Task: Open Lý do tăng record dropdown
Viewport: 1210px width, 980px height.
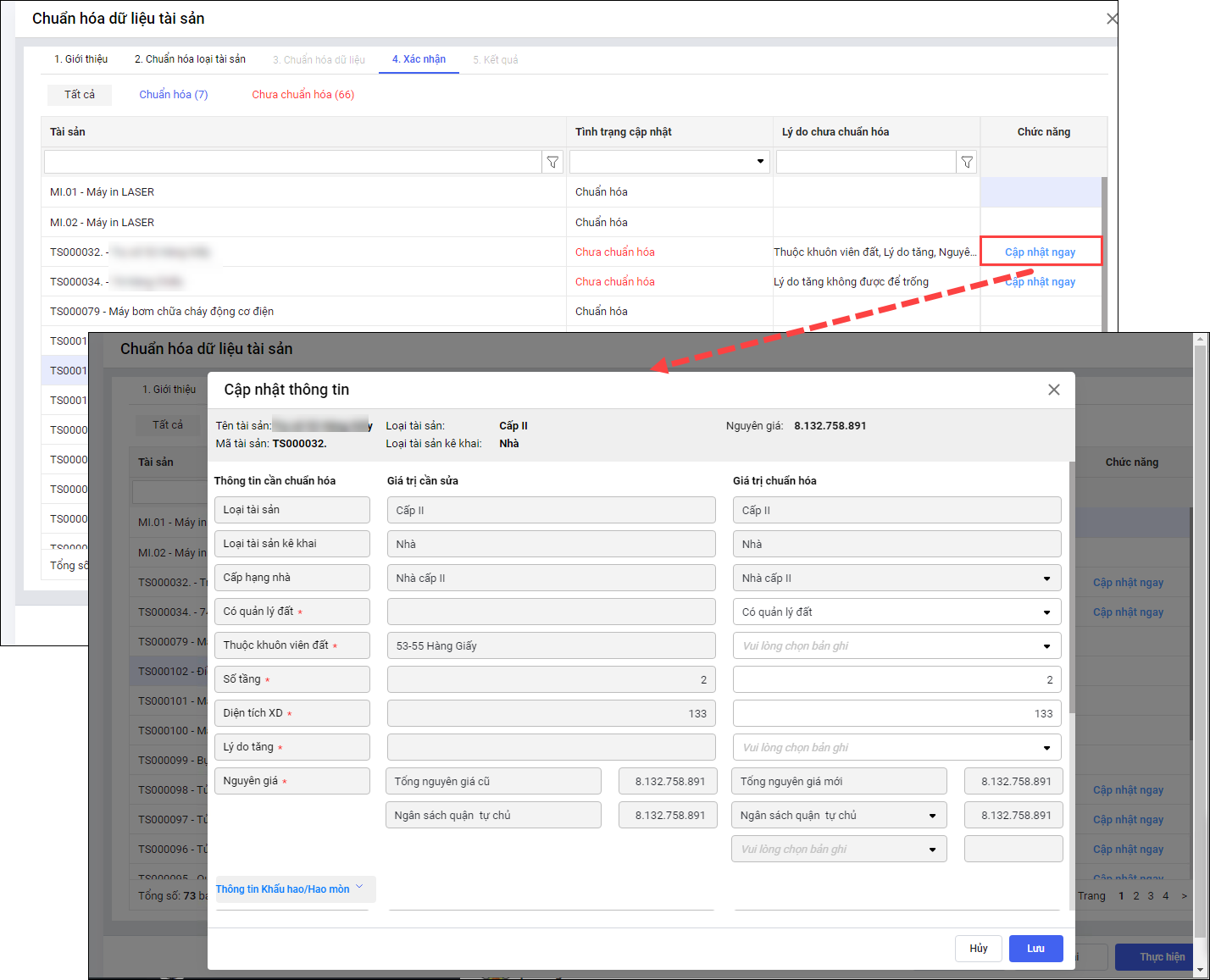Action: 1046,748
